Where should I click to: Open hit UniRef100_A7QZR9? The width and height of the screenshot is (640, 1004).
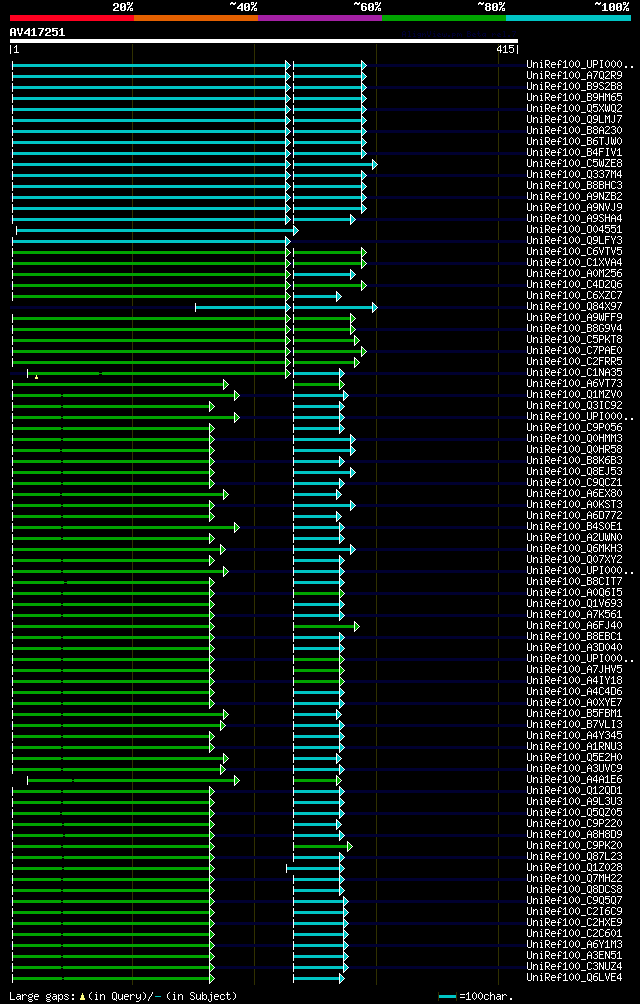coord(574,76)
